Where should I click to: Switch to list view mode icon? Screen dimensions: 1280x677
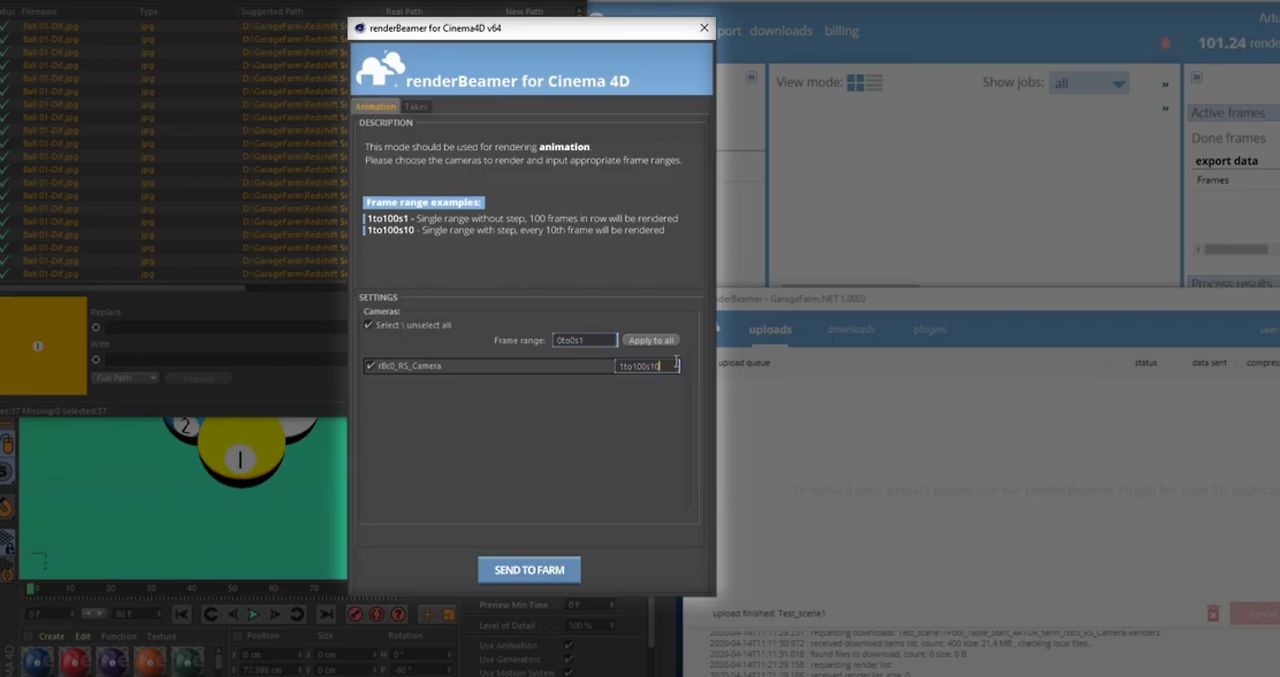873,83
